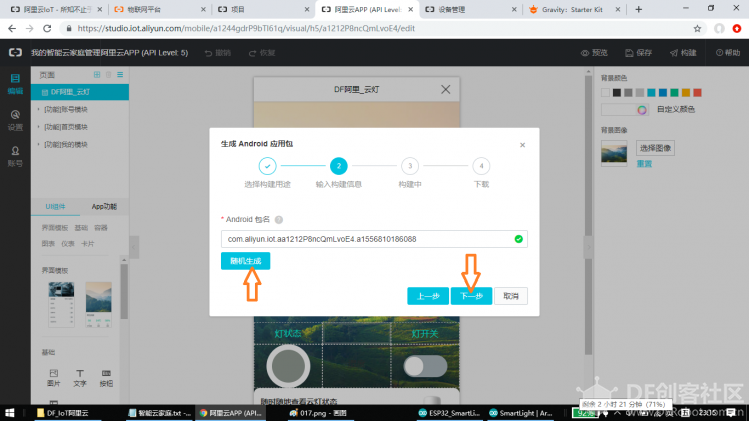Click step 2 输入构建信息 circle
749x421 pixels.
click(x=339, y=166)
